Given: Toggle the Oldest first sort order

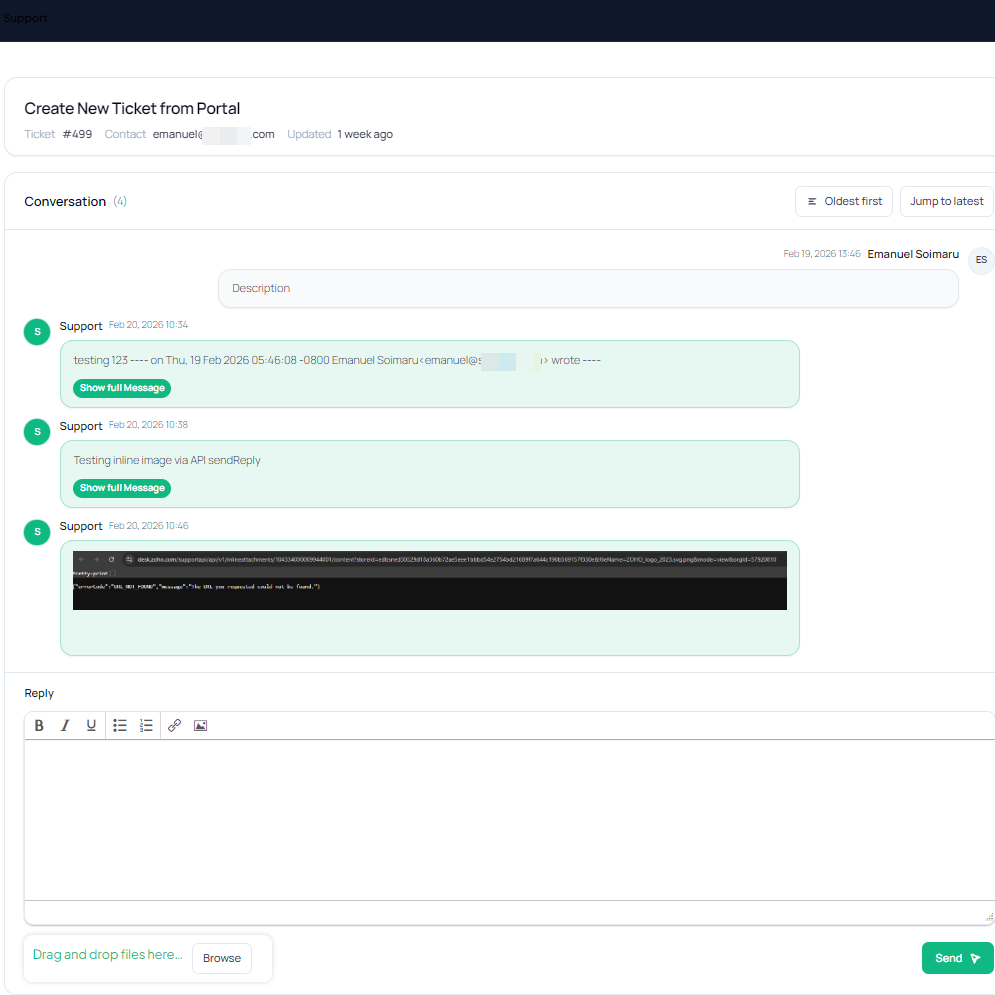Looking at the screenshot, I should tap(843, 201).
